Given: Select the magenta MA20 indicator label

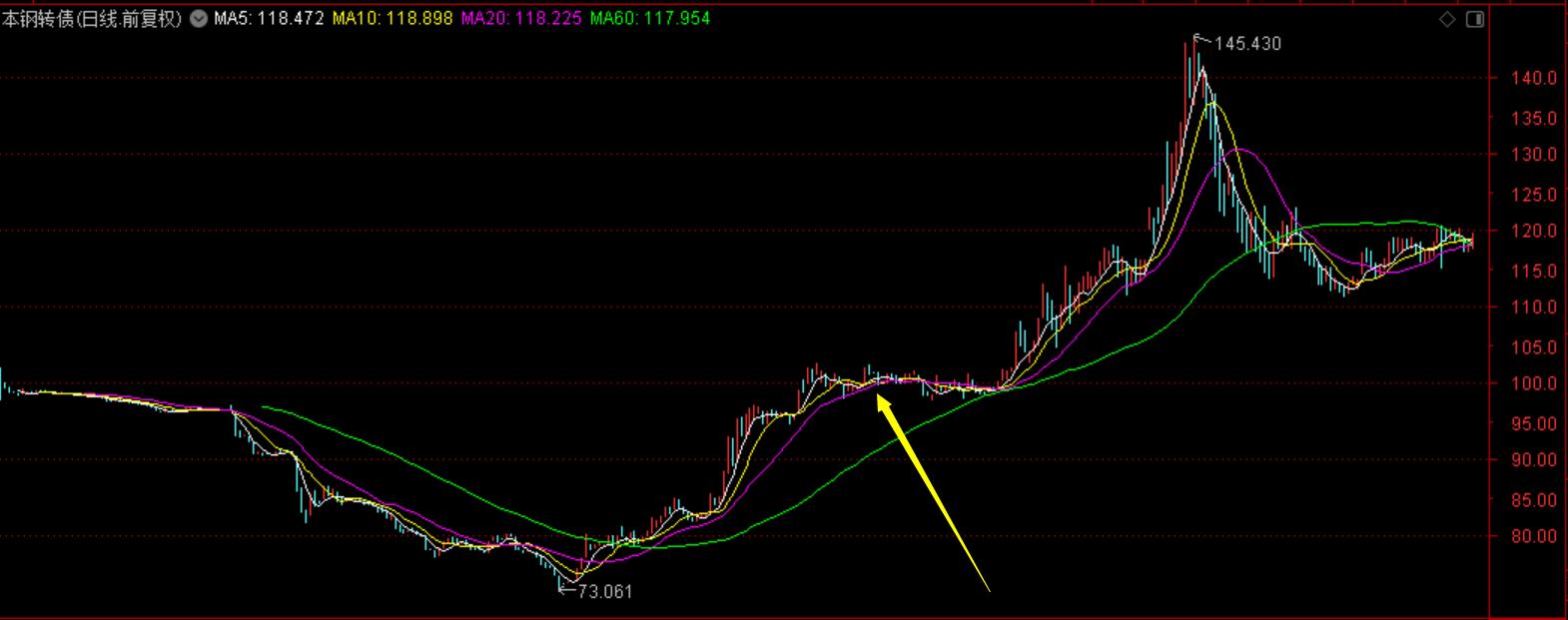Looking at the screenshot, I should [521, 18].
